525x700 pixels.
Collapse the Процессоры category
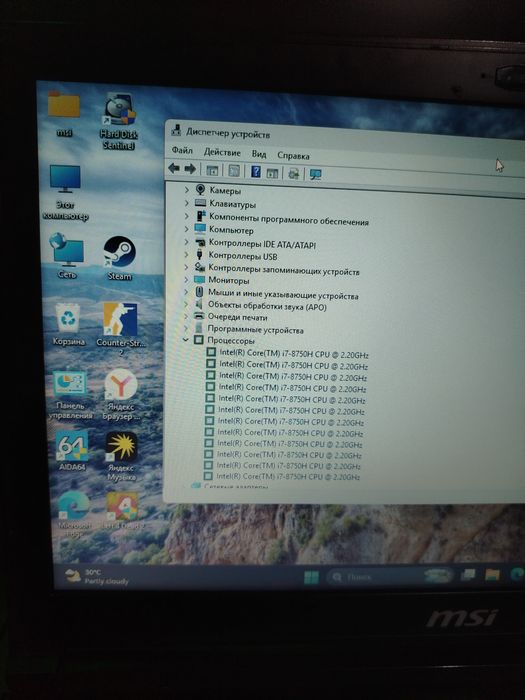(186, 340)
